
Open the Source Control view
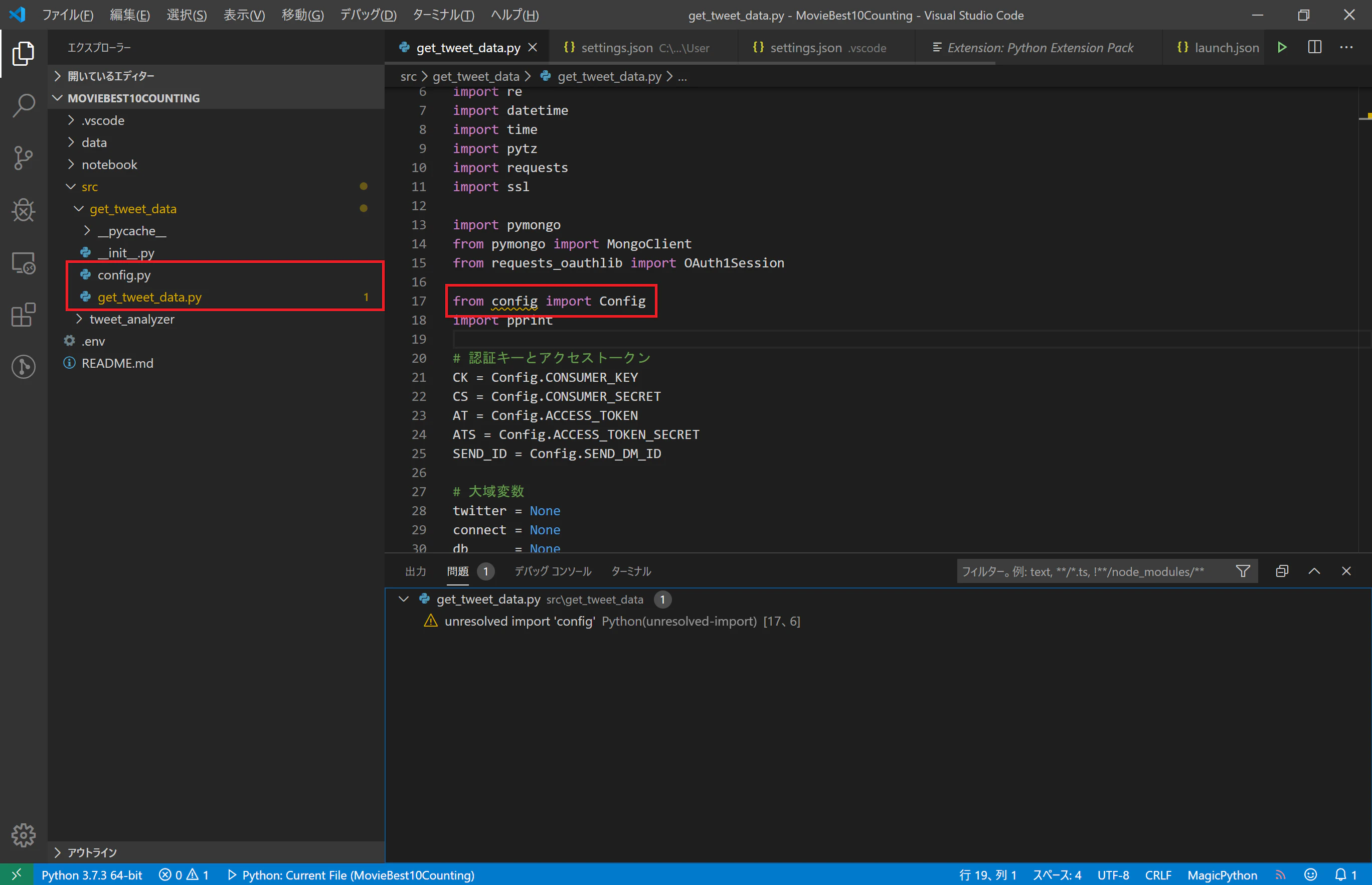coord(24,158)
